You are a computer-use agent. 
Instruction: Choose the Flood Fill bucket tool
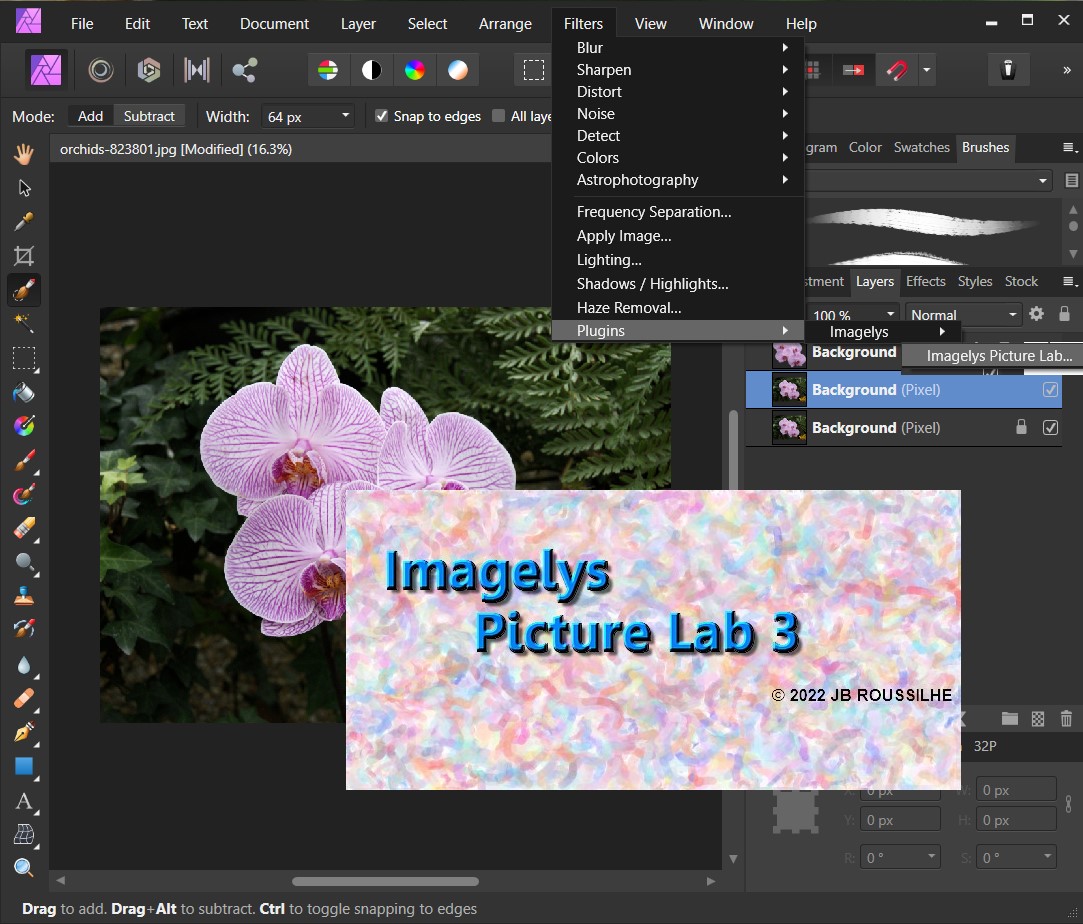coord(23,392)
